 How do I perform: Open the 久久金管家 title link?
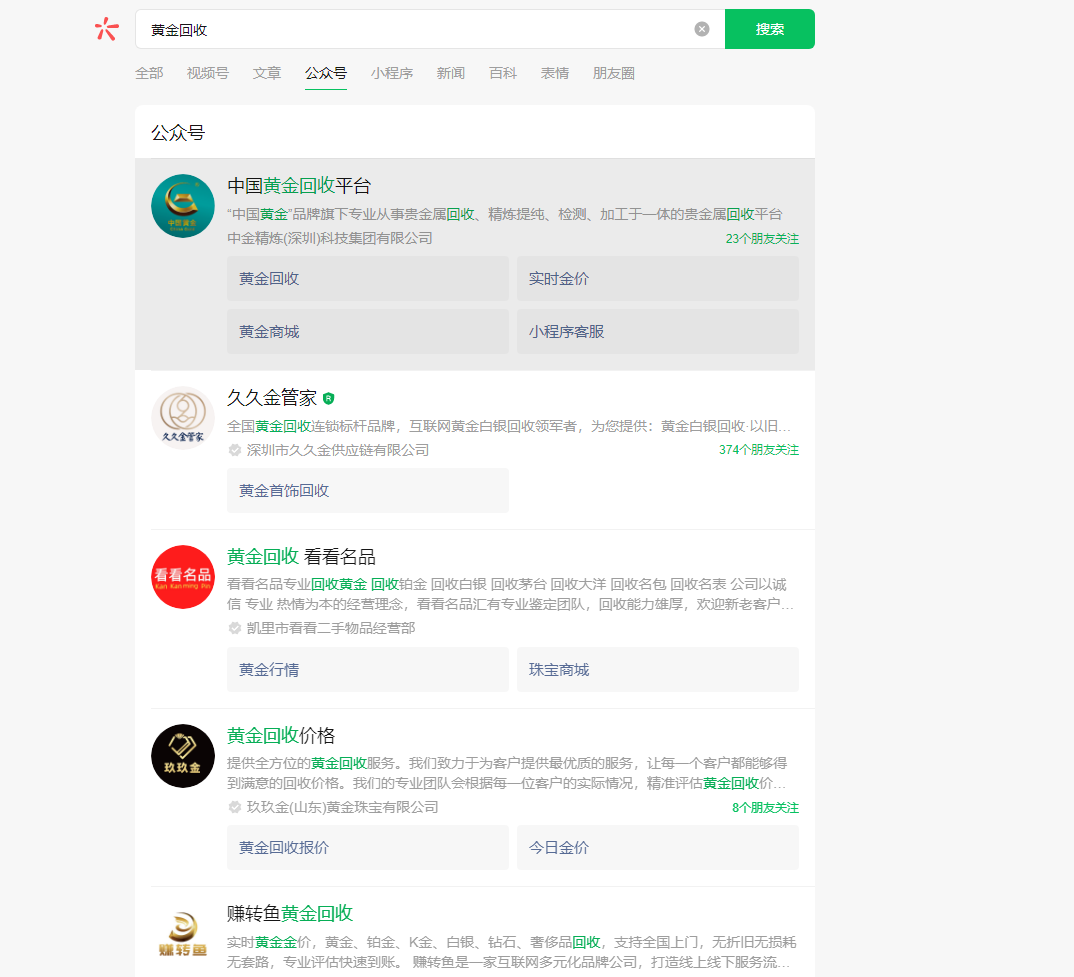coord(272,397)
